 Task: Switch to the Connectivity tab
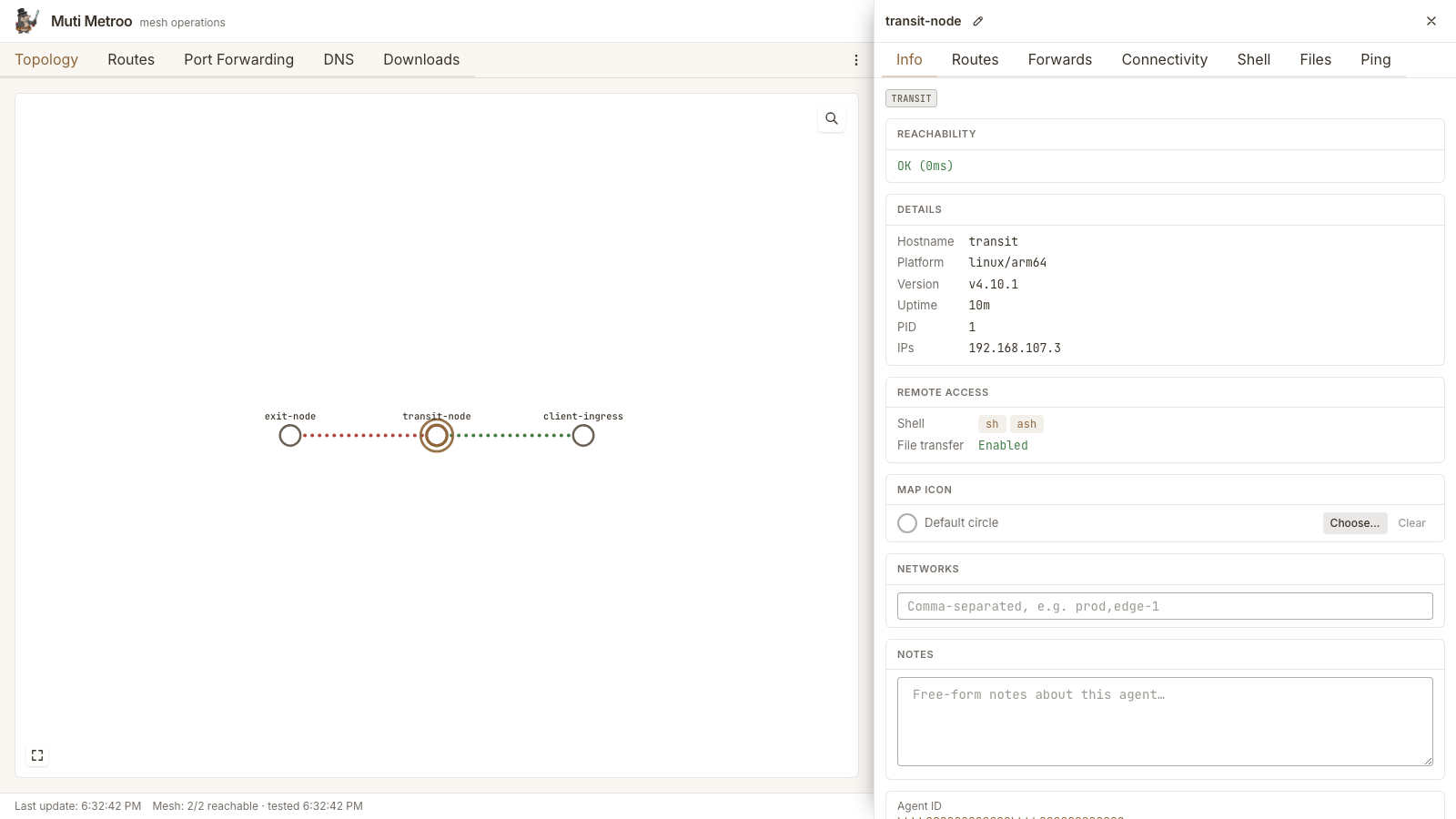pos(1164,59)
